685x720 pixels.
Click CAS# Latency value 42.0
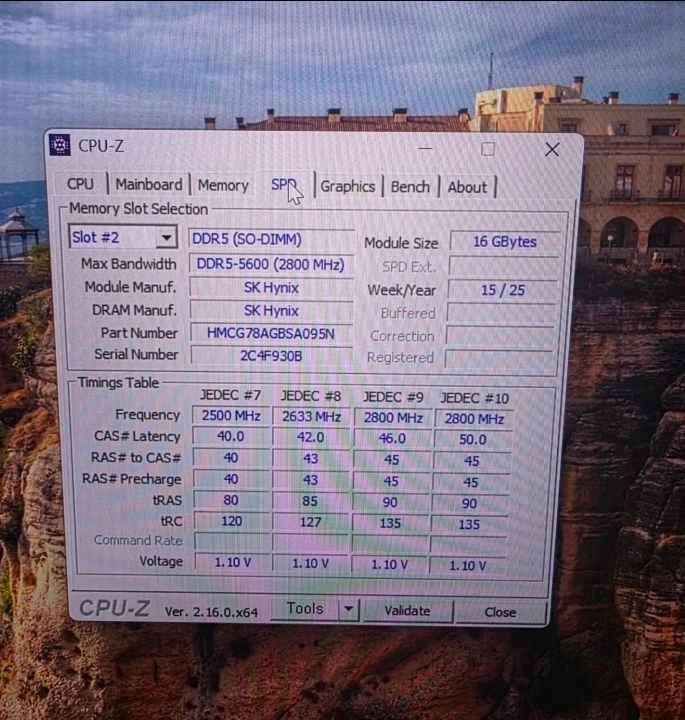pyautogui.click(x=311, y=437)
